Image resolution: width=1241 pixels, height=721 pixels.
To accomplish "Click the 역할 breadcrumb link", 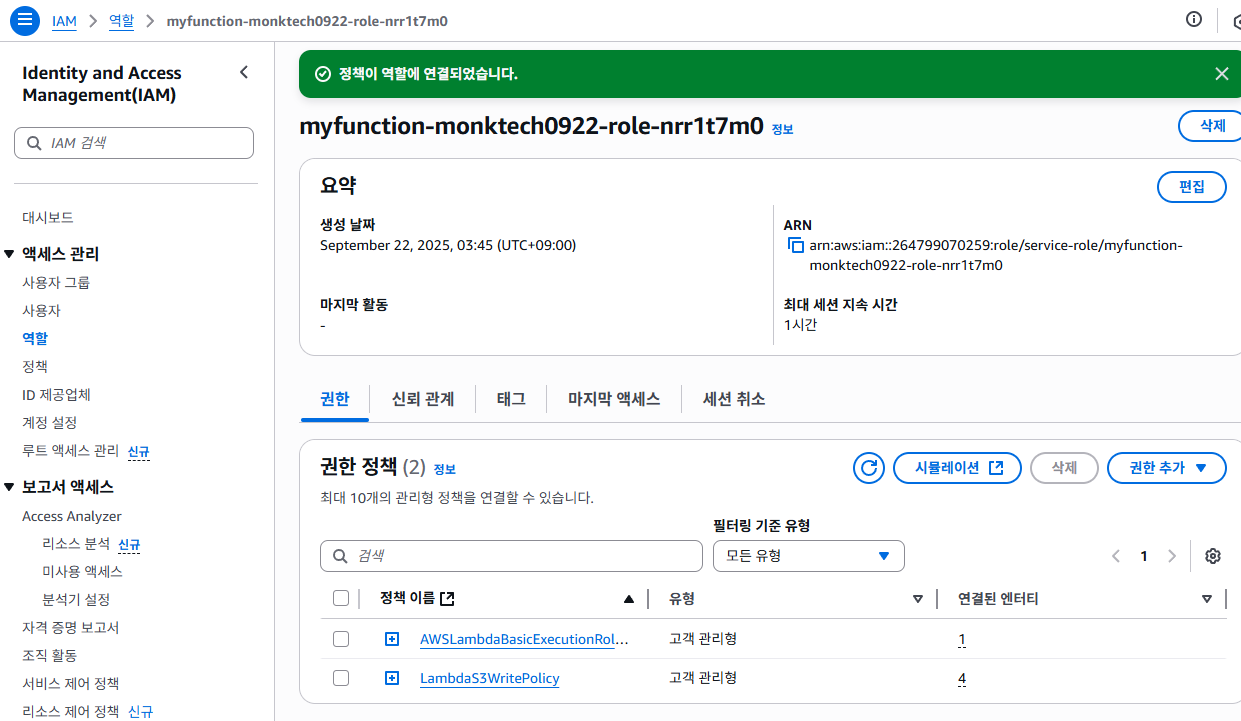I will (x=121, y=20).
